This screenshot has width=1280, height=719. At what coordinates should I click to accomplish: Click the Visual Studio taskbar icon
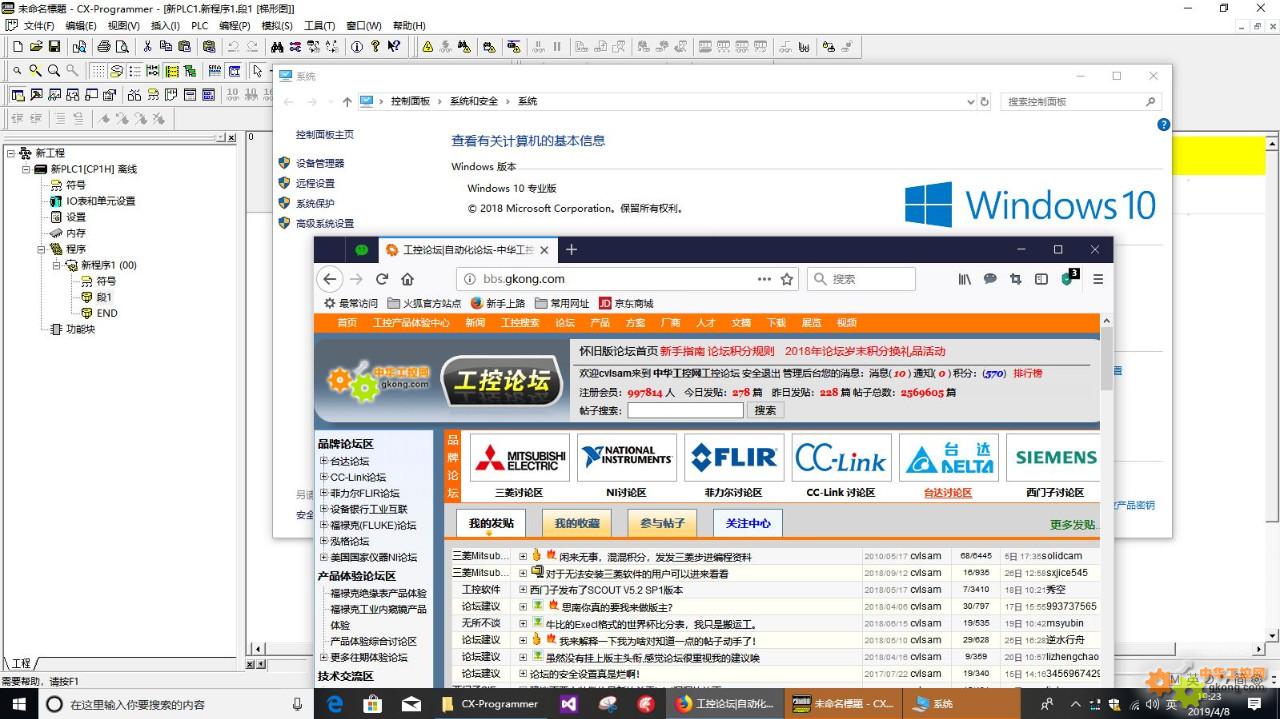tap(569, 704)
